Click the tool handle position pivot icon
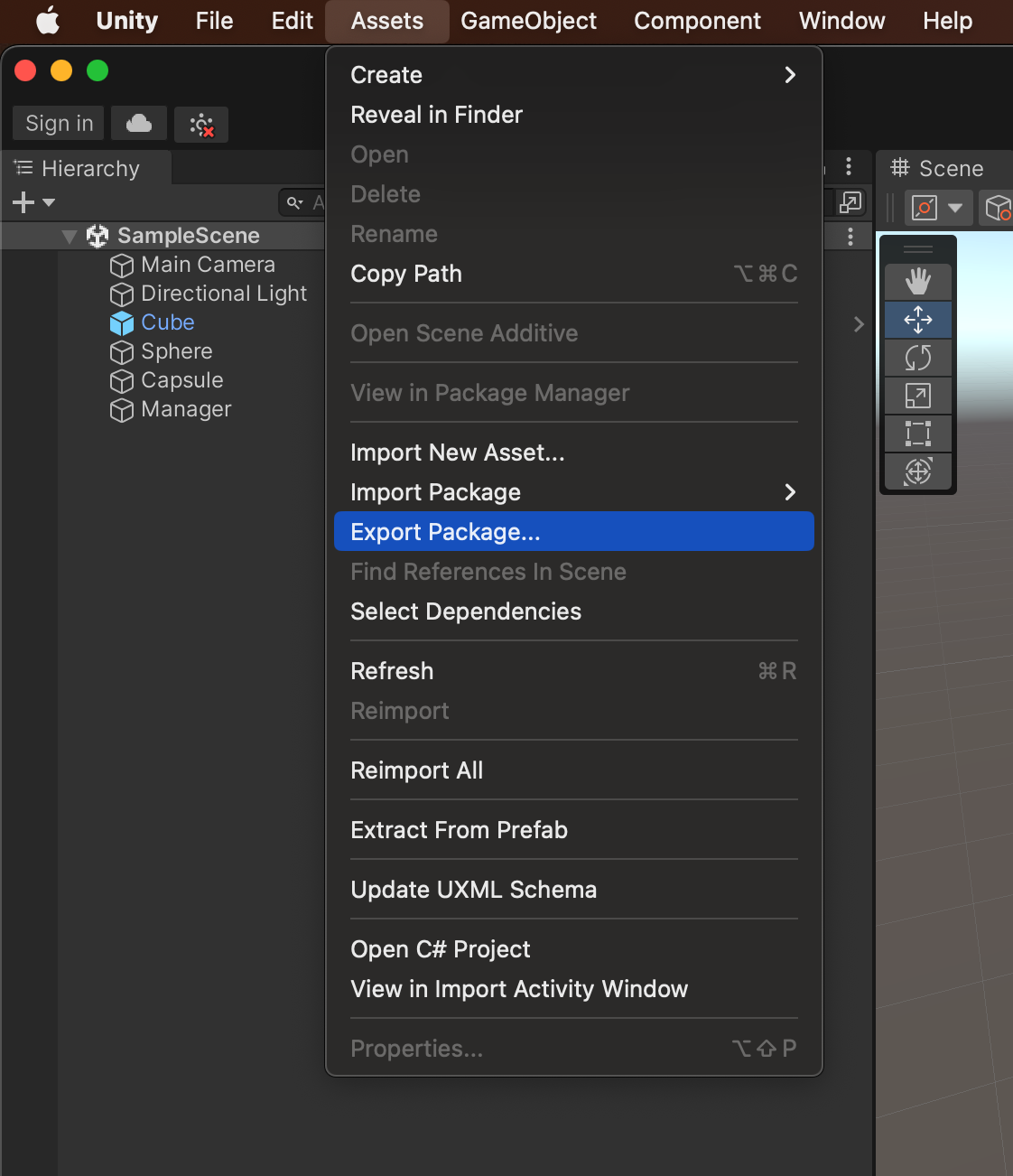 coord(925,208)
